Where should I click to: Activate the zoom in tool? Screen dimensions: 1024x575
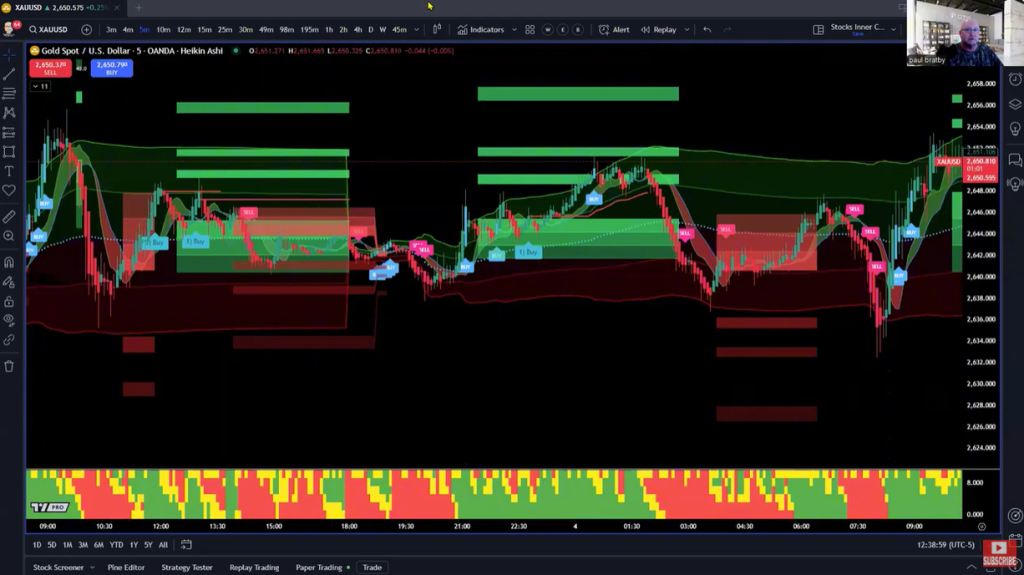click(9, 236)
